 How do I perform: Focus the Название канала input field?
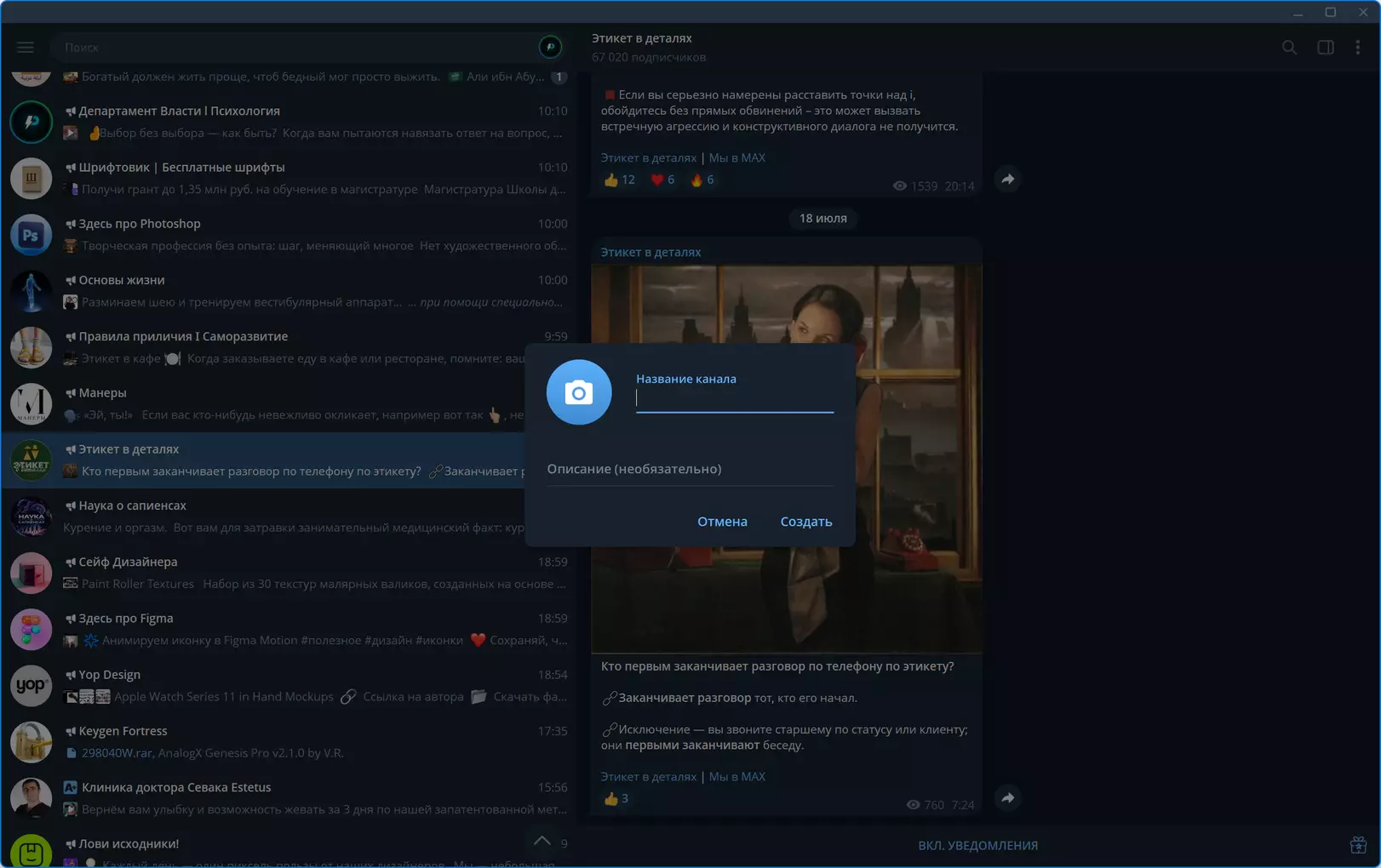pyautogui.click(x=735, y=398)
